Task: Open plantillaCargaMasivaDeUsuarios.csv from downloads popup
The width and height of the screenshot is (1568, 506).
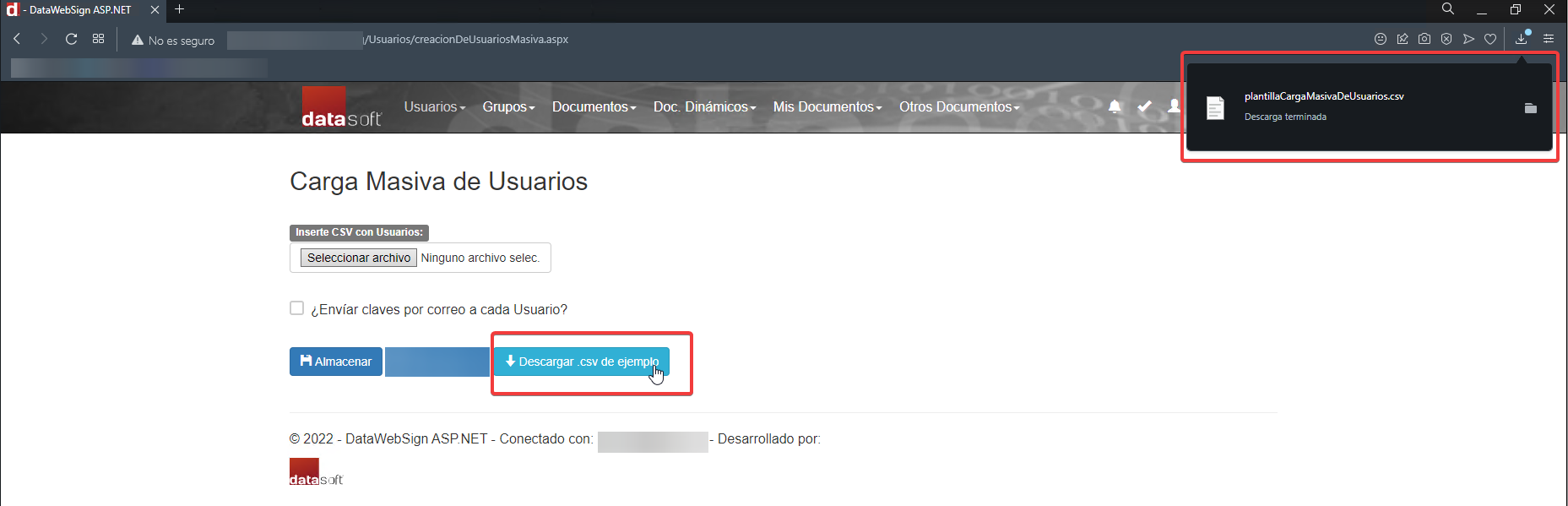Action: pos(1324,96)
